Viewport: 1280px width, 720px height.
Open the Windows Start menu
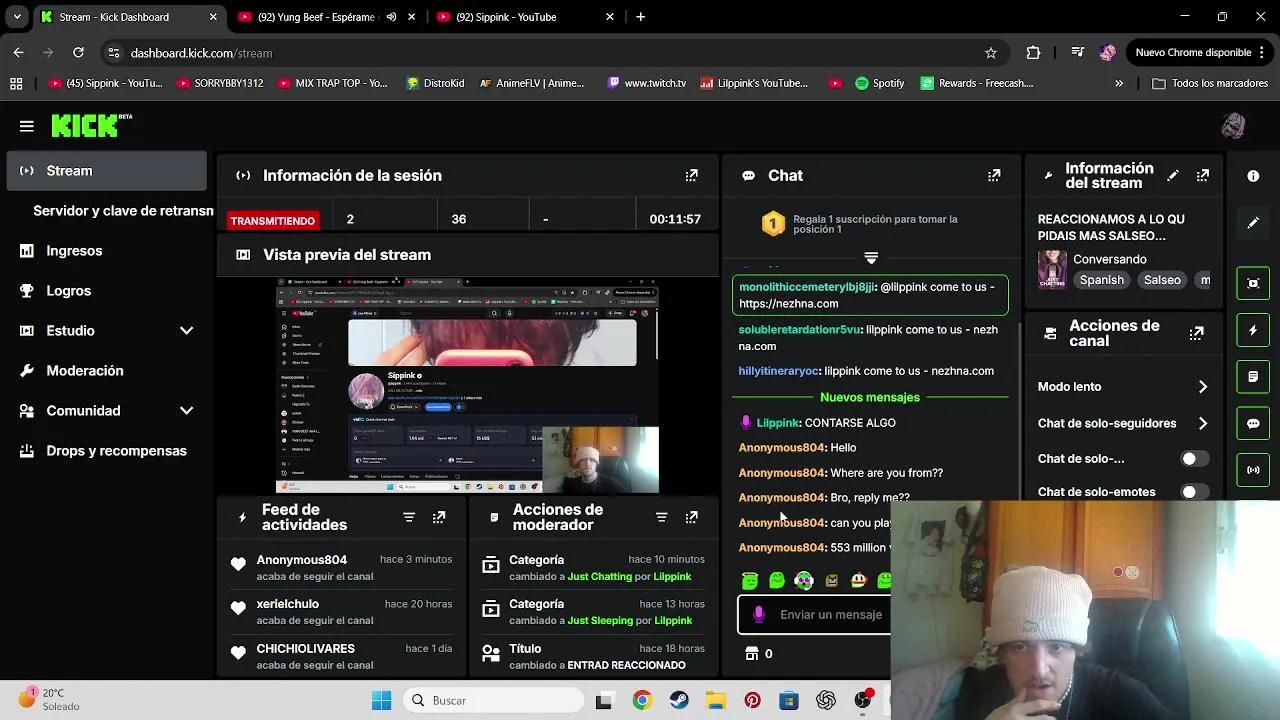tap(382, 701)
